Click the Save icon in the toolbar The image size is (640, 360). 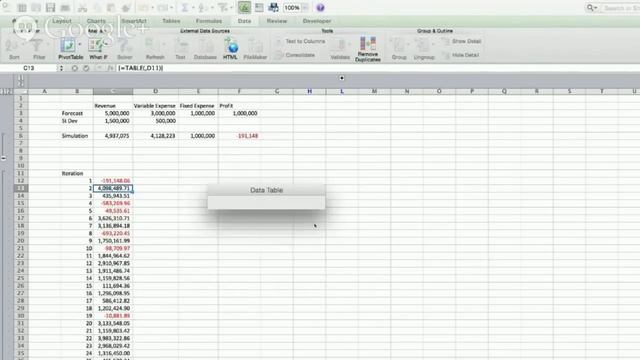point(50,8)
